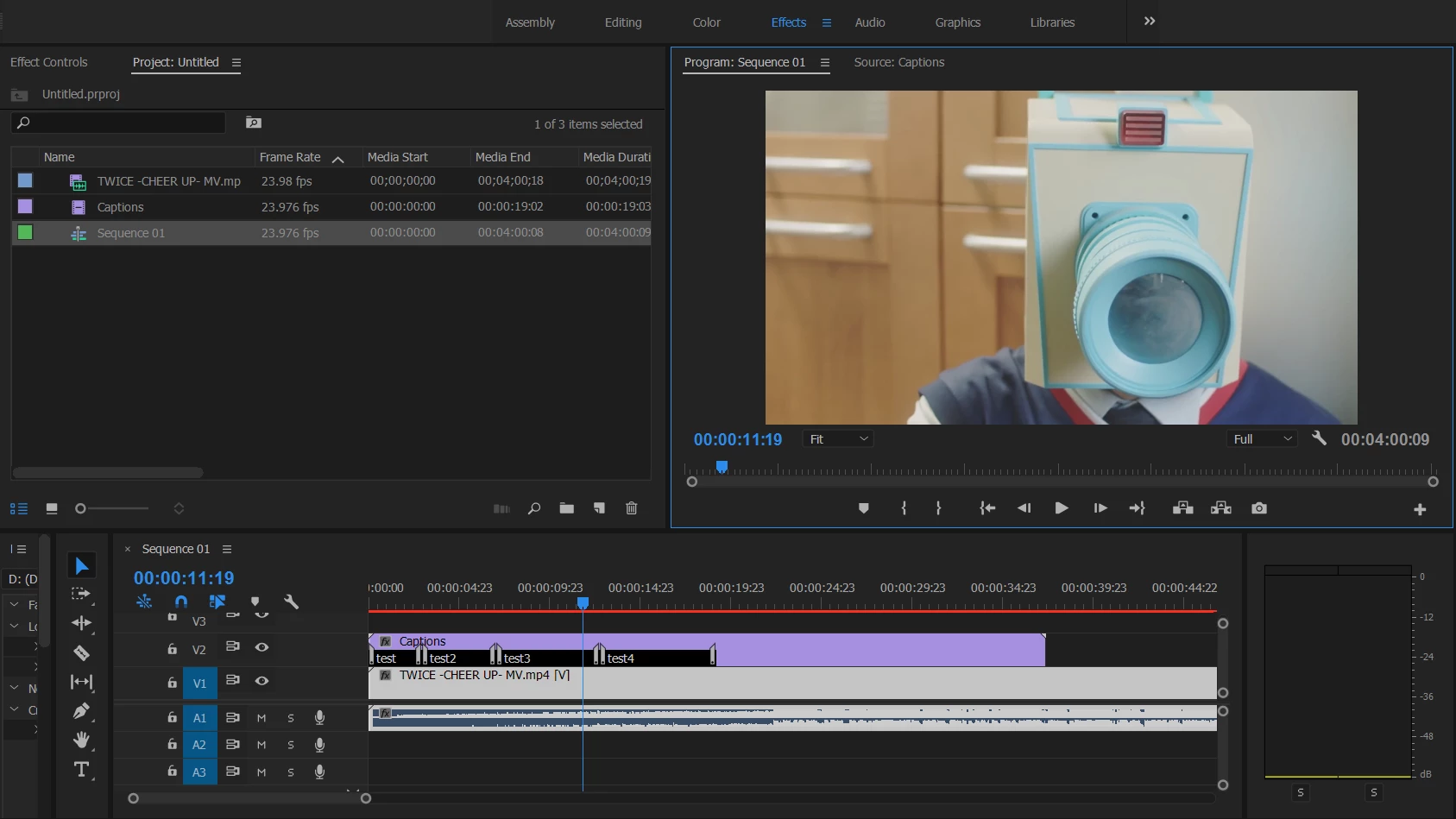Click the Lift button
This screenshot has height=819, width=1456.
(1183, 508)
